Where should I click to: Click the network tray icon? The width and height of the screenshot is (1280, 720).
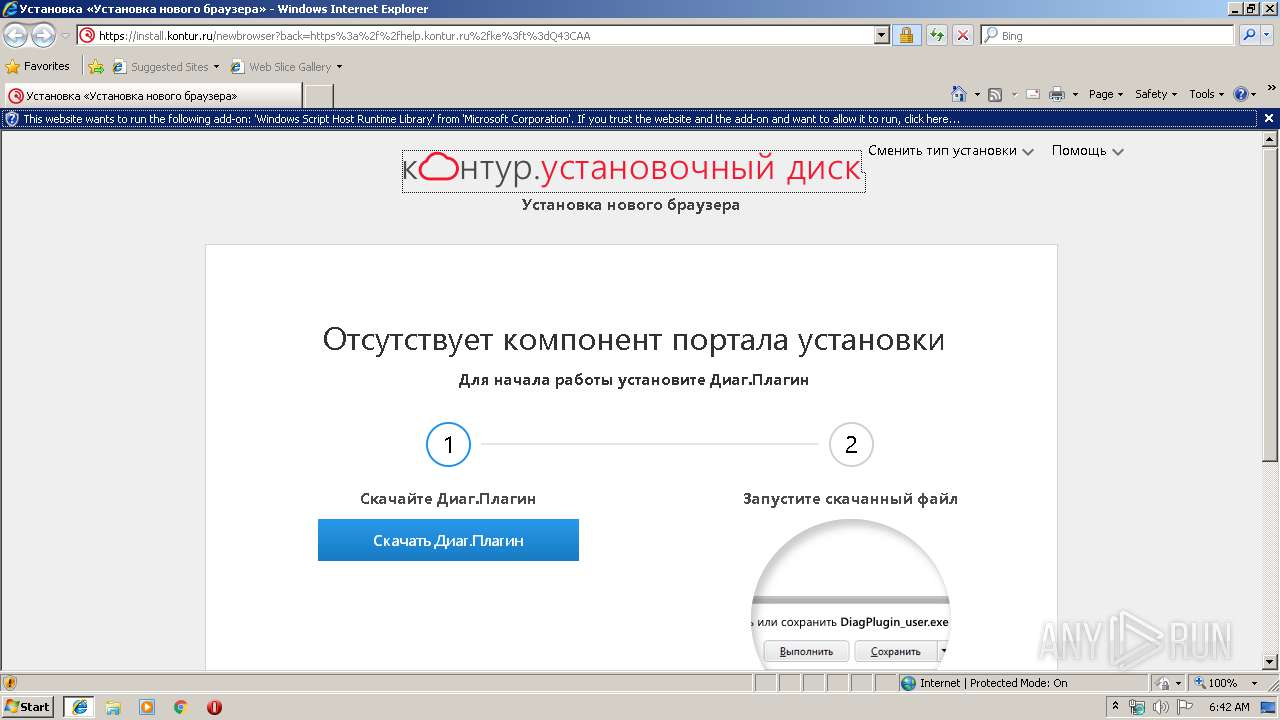click(1137, 707)
